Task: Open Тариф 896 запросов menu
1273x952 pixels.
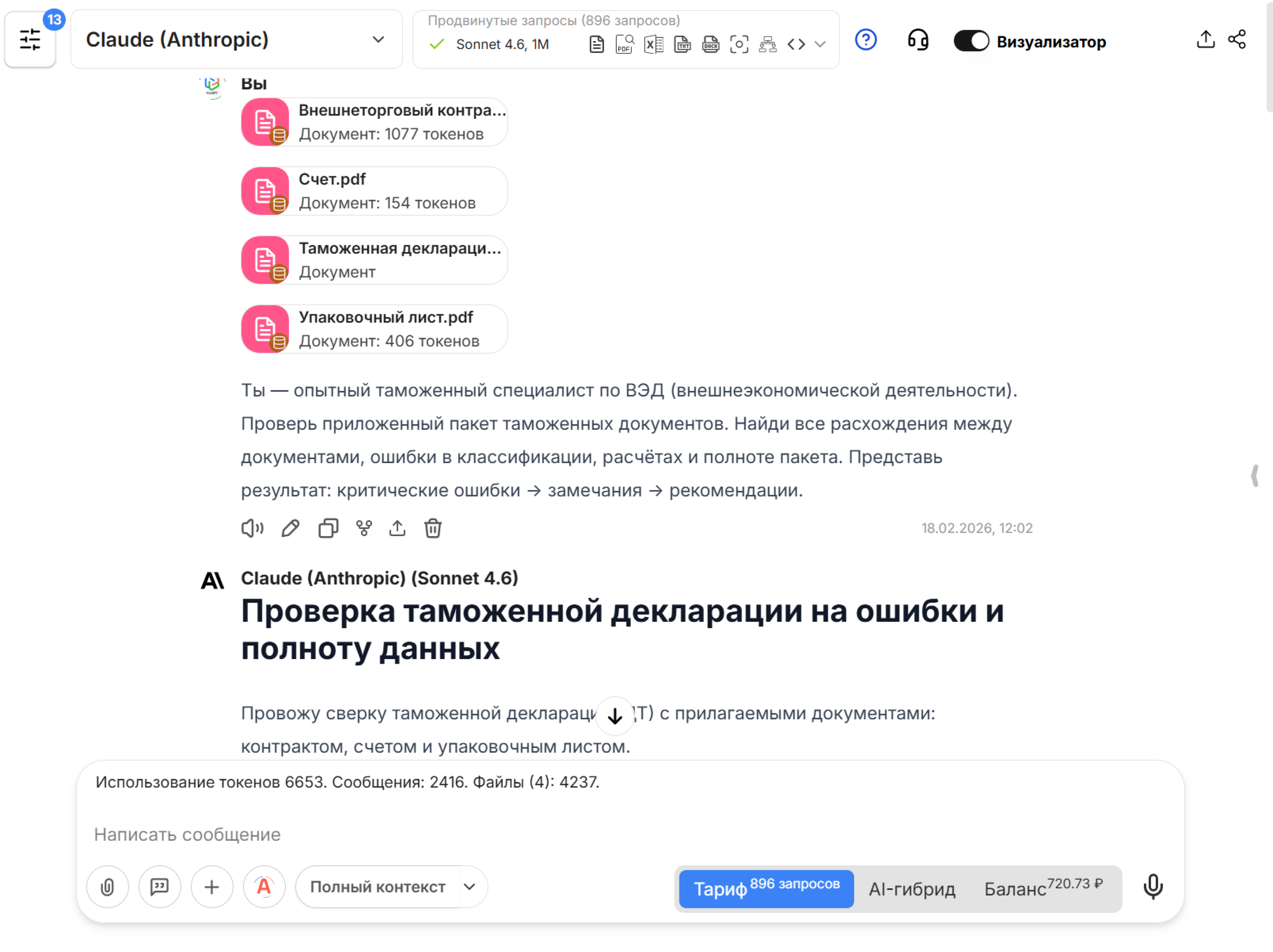Action: [765, 888]
